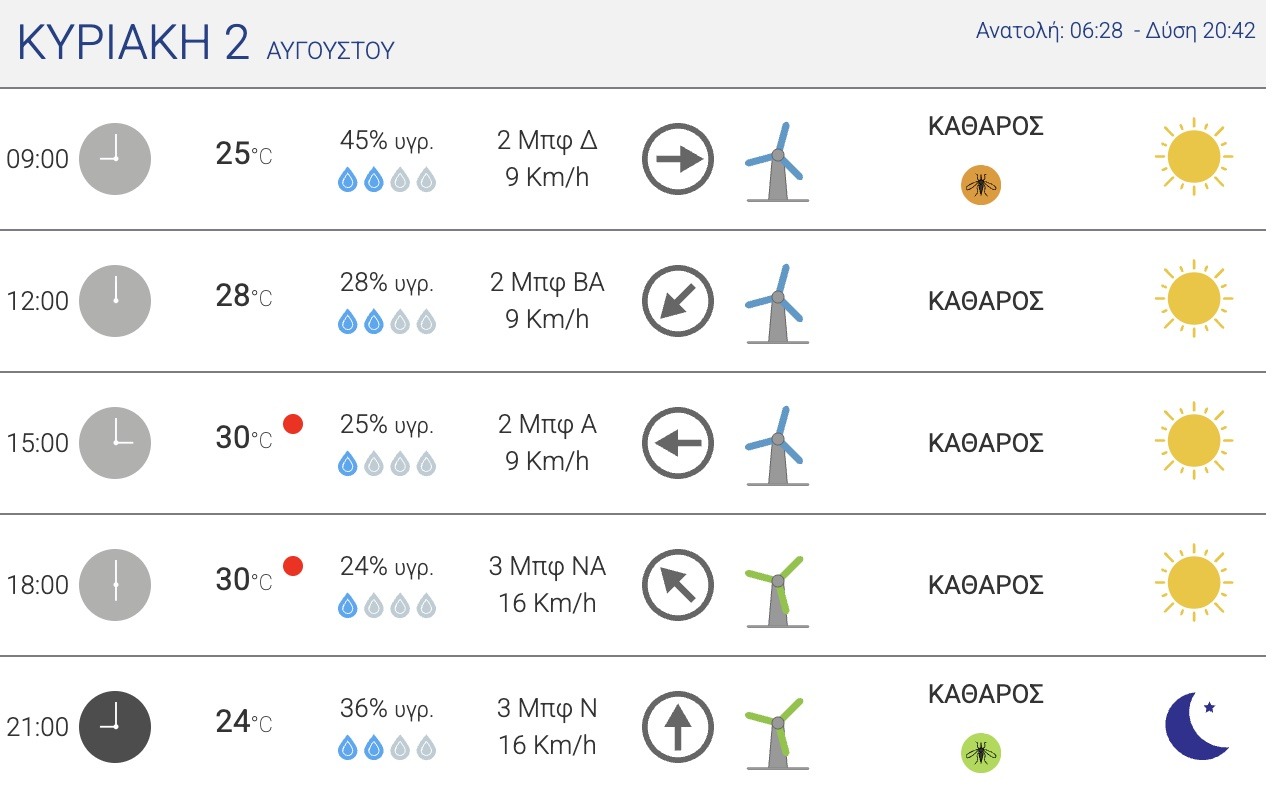Click the humidity droplets under 45% υγρ.
This screenshot has width=1288, height=792.
[387, 180]
